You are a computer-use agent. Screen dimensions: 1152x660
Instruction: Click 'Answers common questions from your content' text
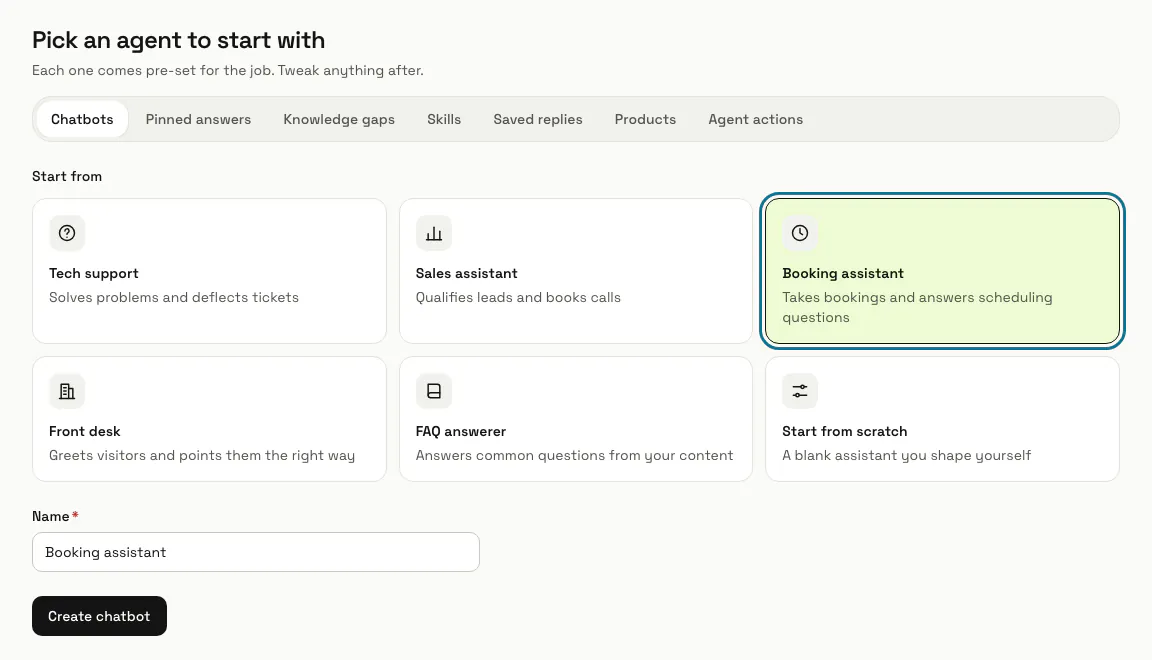pyautogui.click(x=575, y=455)
